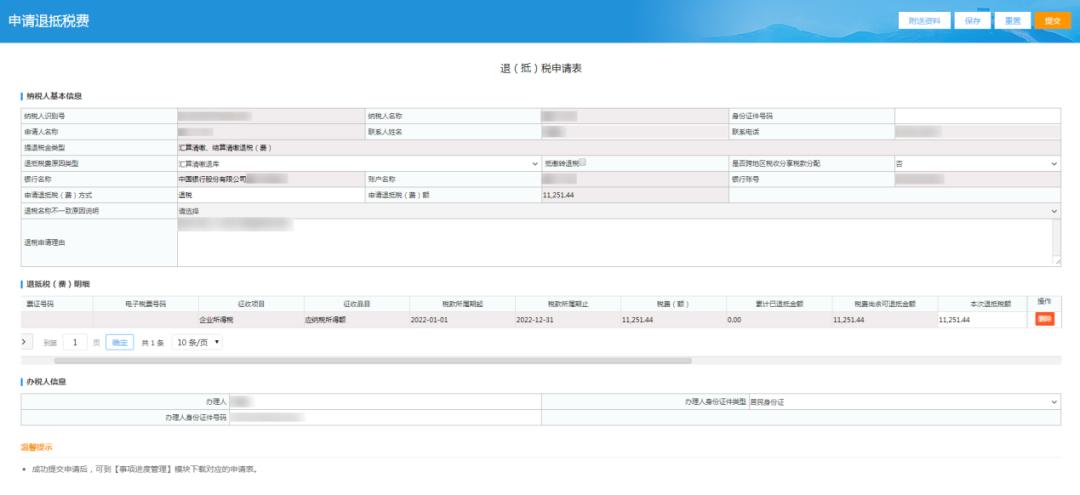Screen dimensions: 1080x495
Task: Click the 税款所属期止 column header
Action: (x=568, y=304)
